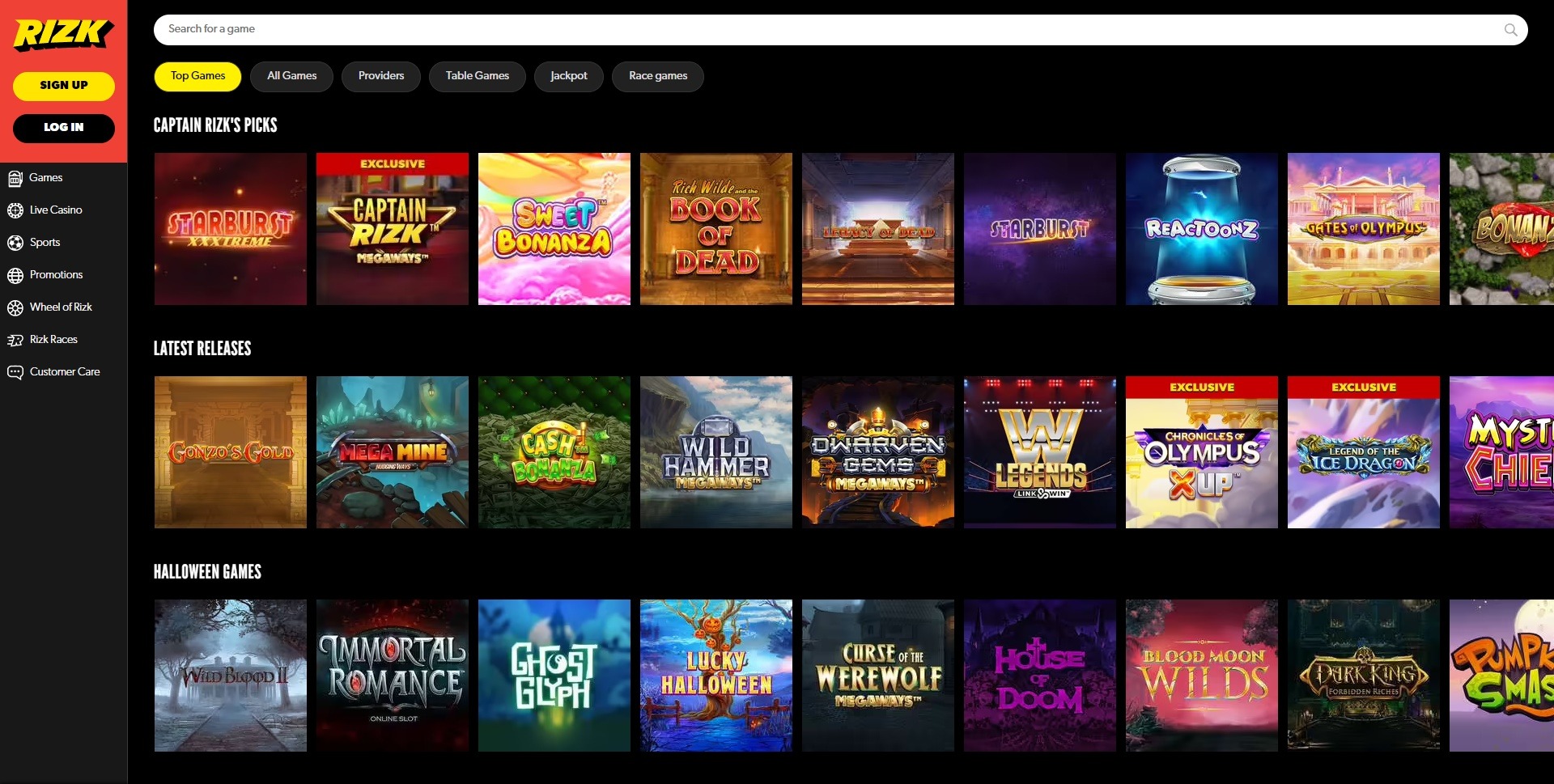Open the Legacy of Dead game tile
Viewport: 1554px width, 784px height.
click(878, 229)
